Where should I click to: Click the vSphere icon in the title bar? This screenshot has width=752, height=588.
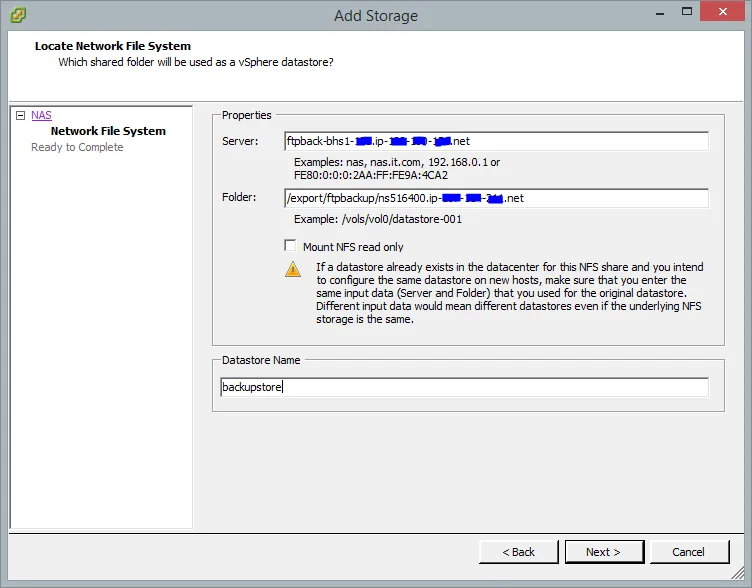18,15
